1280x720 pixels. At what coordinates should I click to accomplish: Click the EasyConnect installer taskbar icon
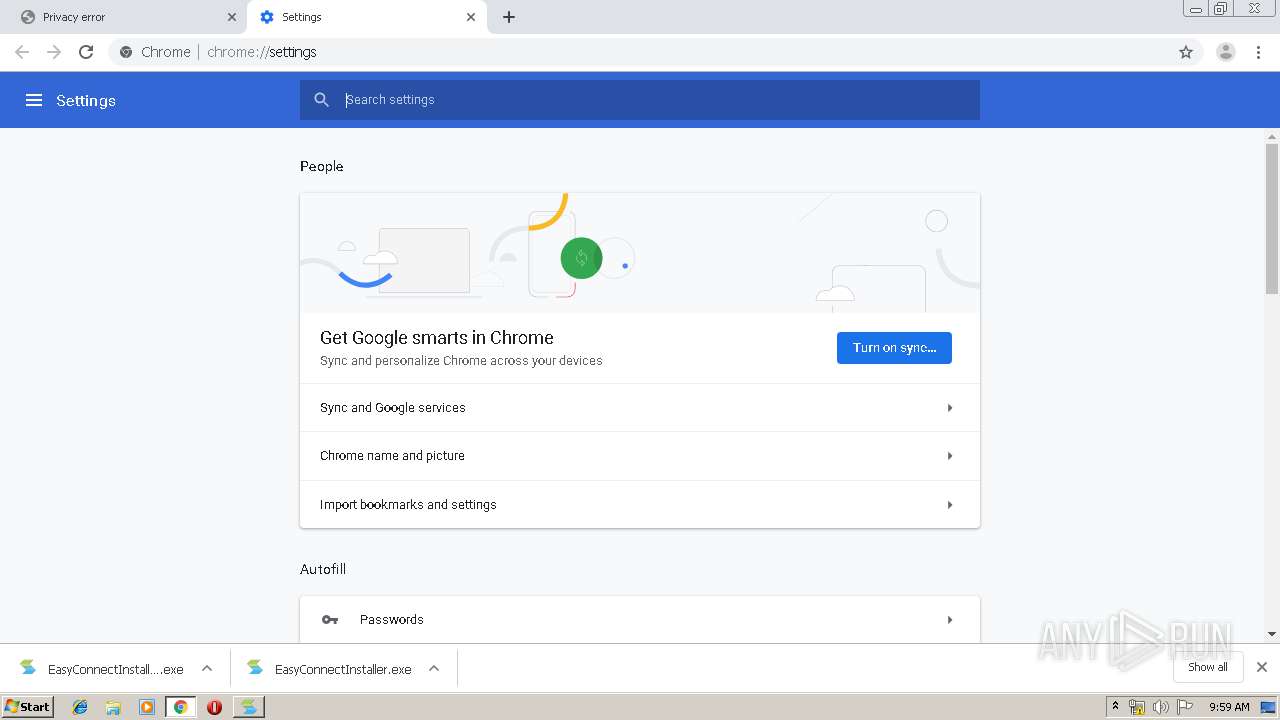tap(249, 707)
